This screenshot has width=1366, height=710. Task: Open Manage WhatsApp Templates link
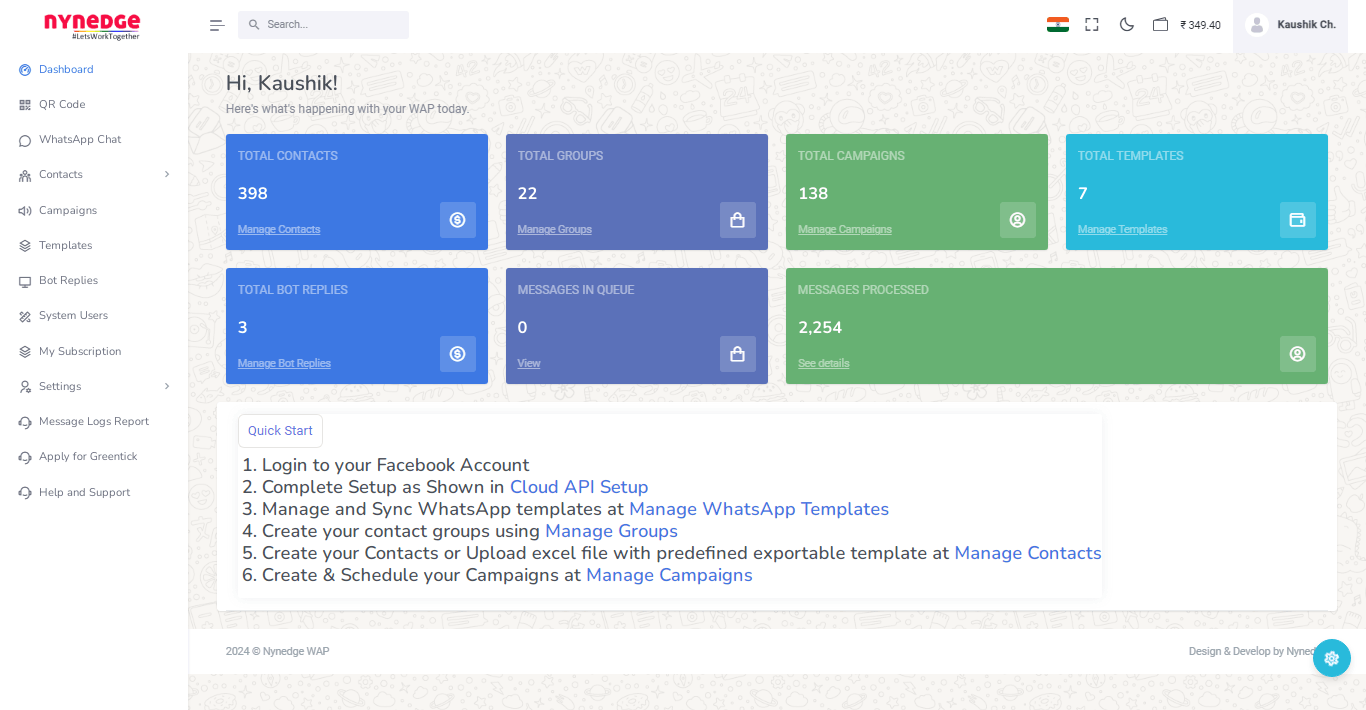(x=759, y=509)
